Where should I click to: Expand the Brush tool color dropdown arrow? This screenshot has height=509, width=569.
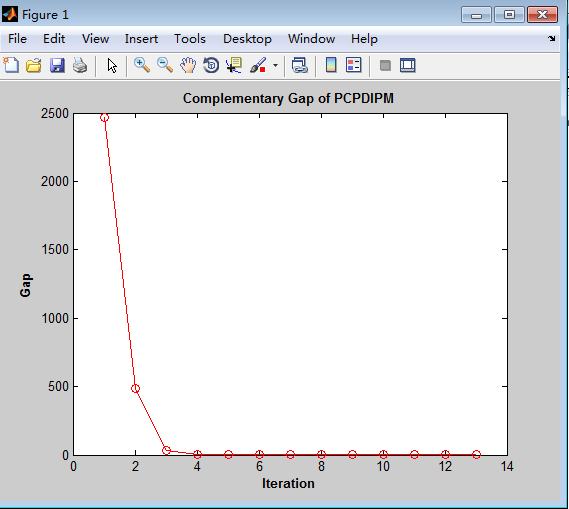[x=275, y=66]
